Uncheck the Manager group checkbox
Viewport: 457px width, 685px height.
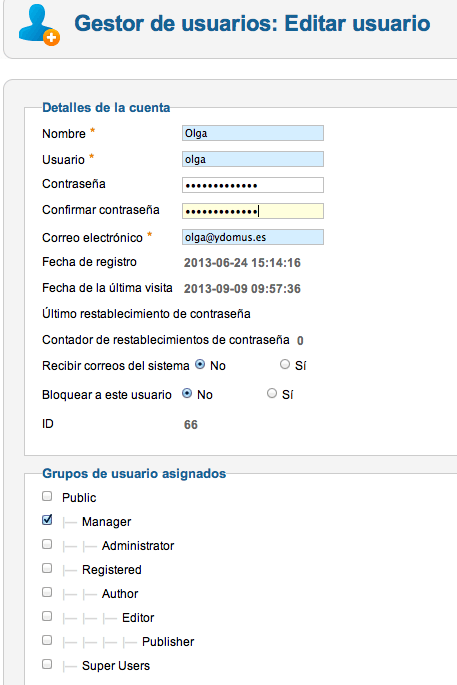pyautogui.click(x=47, y=520)
